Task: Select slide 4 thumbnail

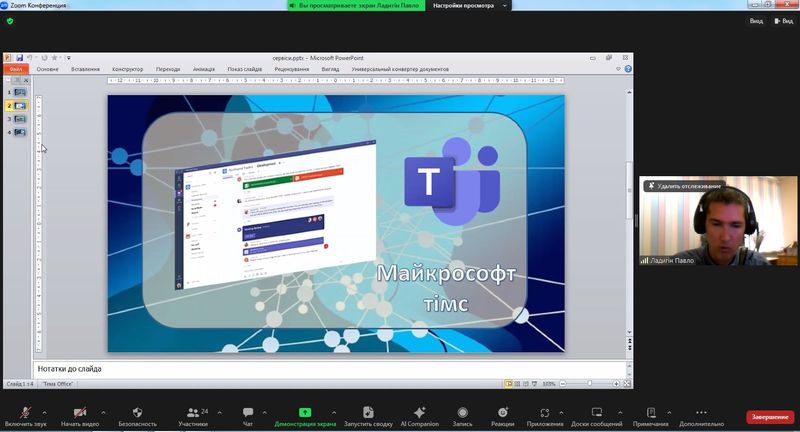Action: [x=20, y=132]
